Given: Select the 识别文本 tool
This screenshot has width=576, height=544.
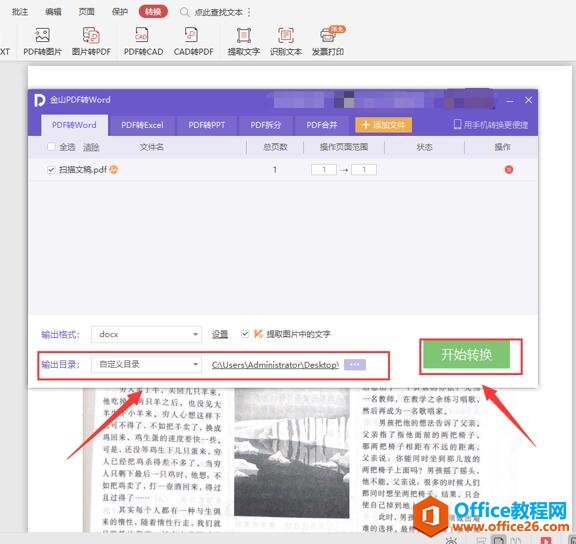Looking at the screenshot, I should click(286, 41).
